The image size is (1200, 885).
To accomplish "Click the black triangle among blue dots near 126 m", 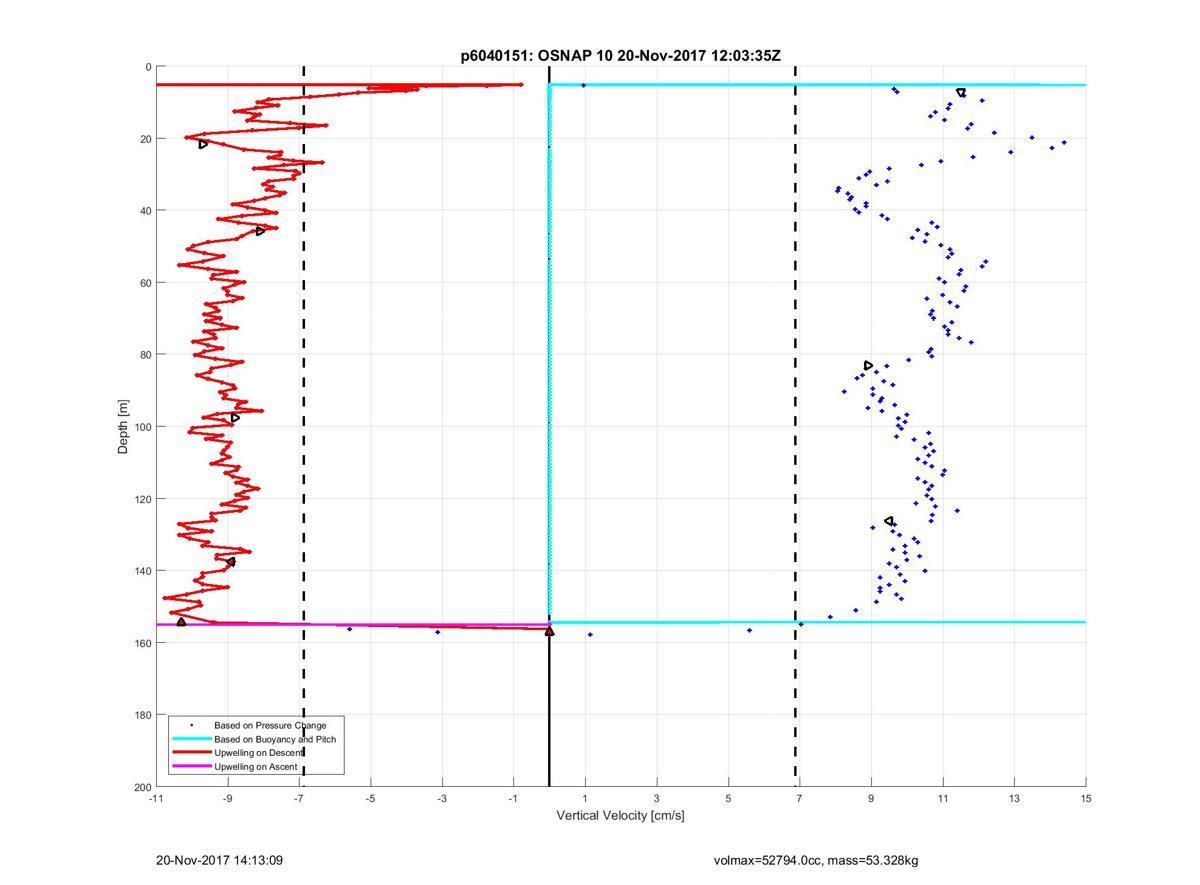I will [889, 521].
